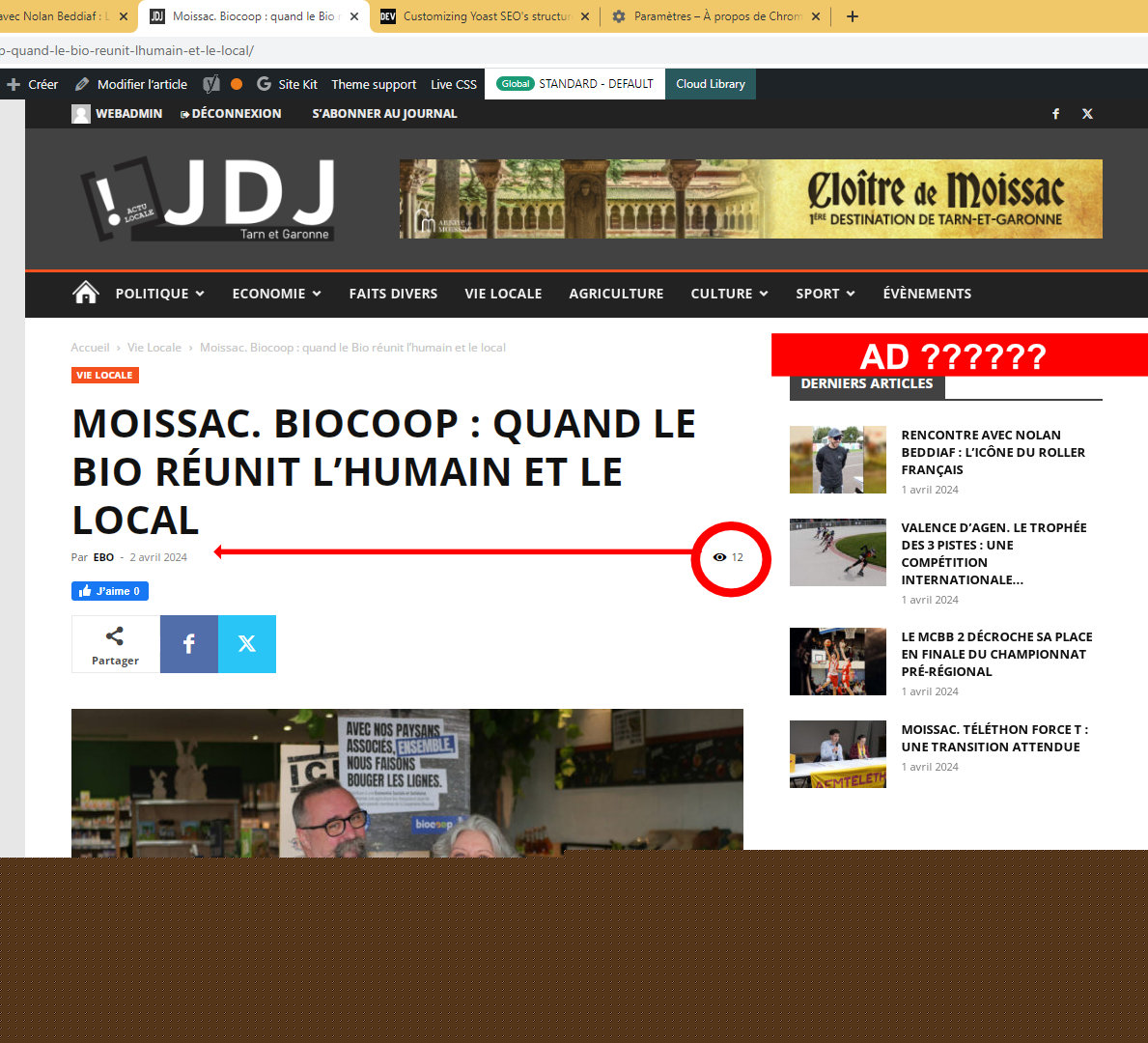Open Nolan Beddiaf article thumbnail
The height and width of the screenshot is (1043, 1148).
point(837,460)
